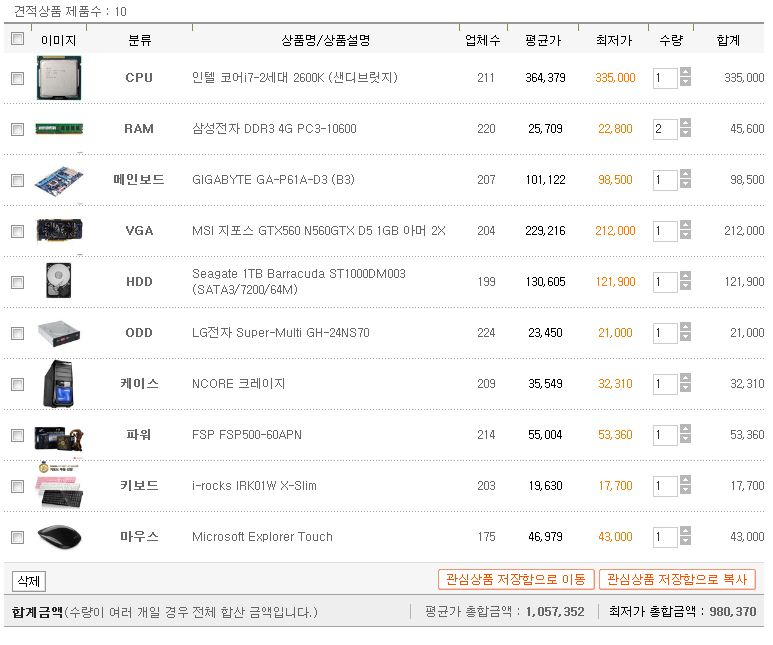Click 관심상품 저장함으로 복사 button
The height and width of the screenshot is (645, 773).
[x=677, y=579]
